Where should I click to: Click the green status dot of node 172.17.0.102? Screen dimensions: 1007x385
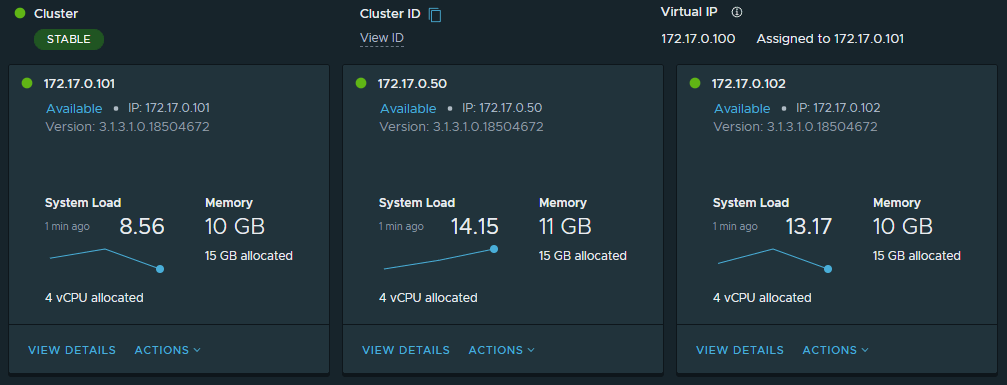click(x=695, y=83)
